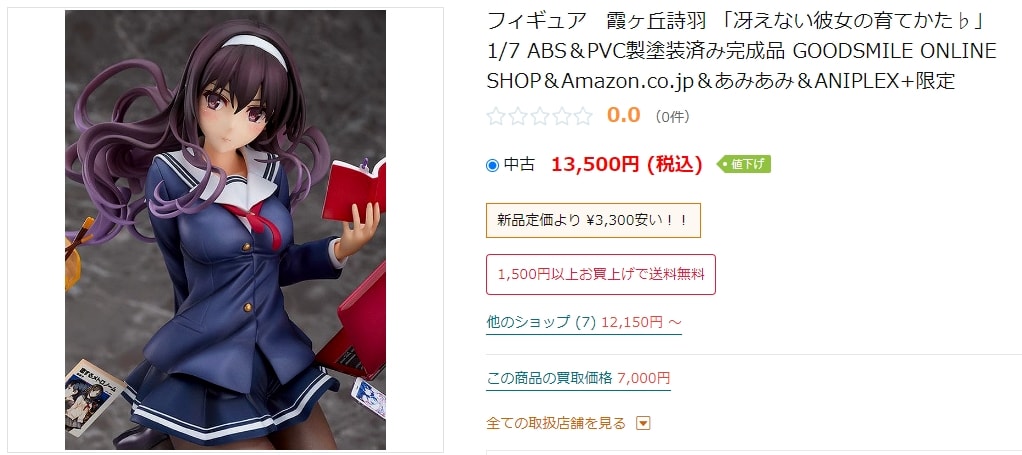Click the fifth rating star

pyautogui.click(x=582, y=117)
